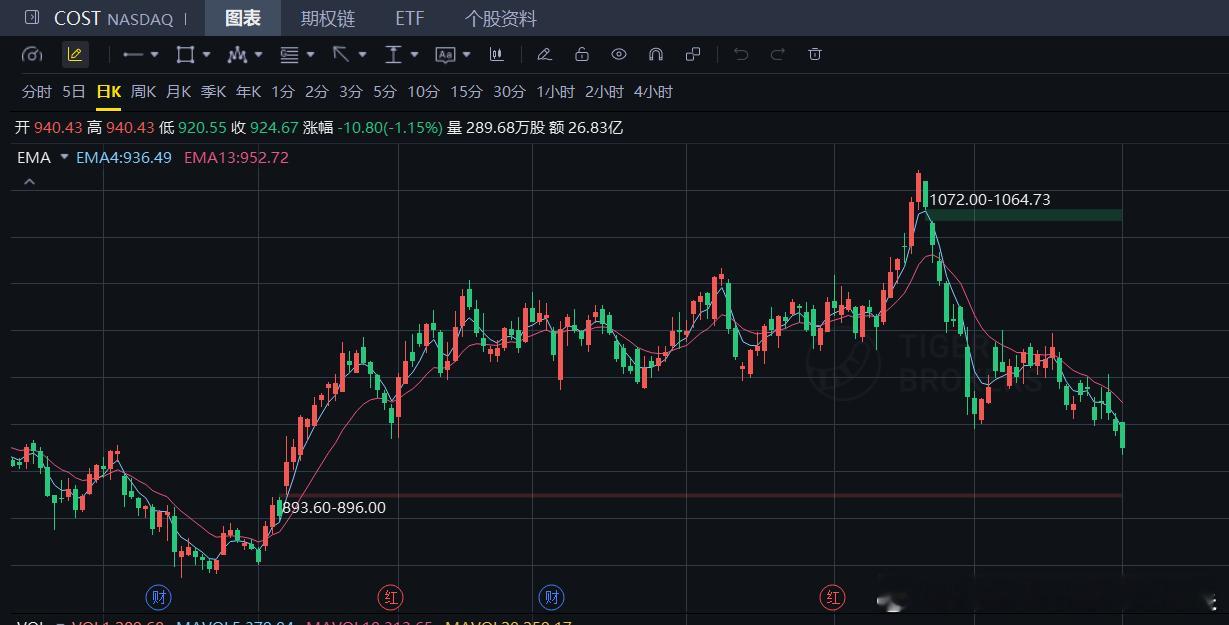Select the eraser tool icon

point(544,54)
